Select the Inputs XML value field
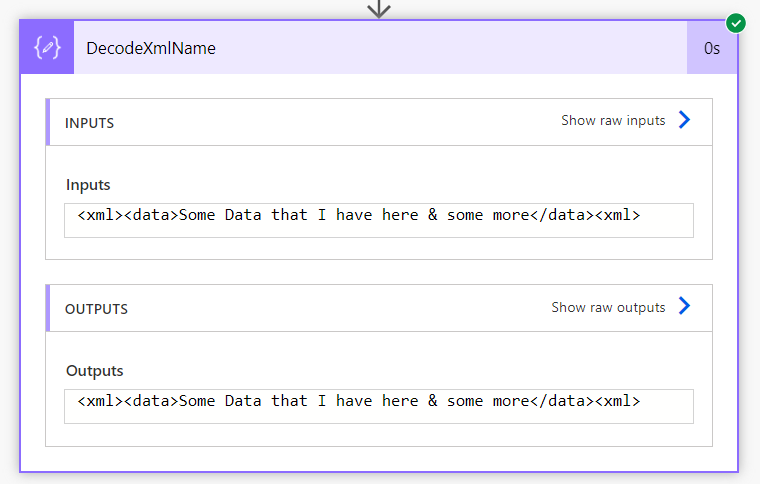Viewport: 760px width, 484px height. pos(379,220)
